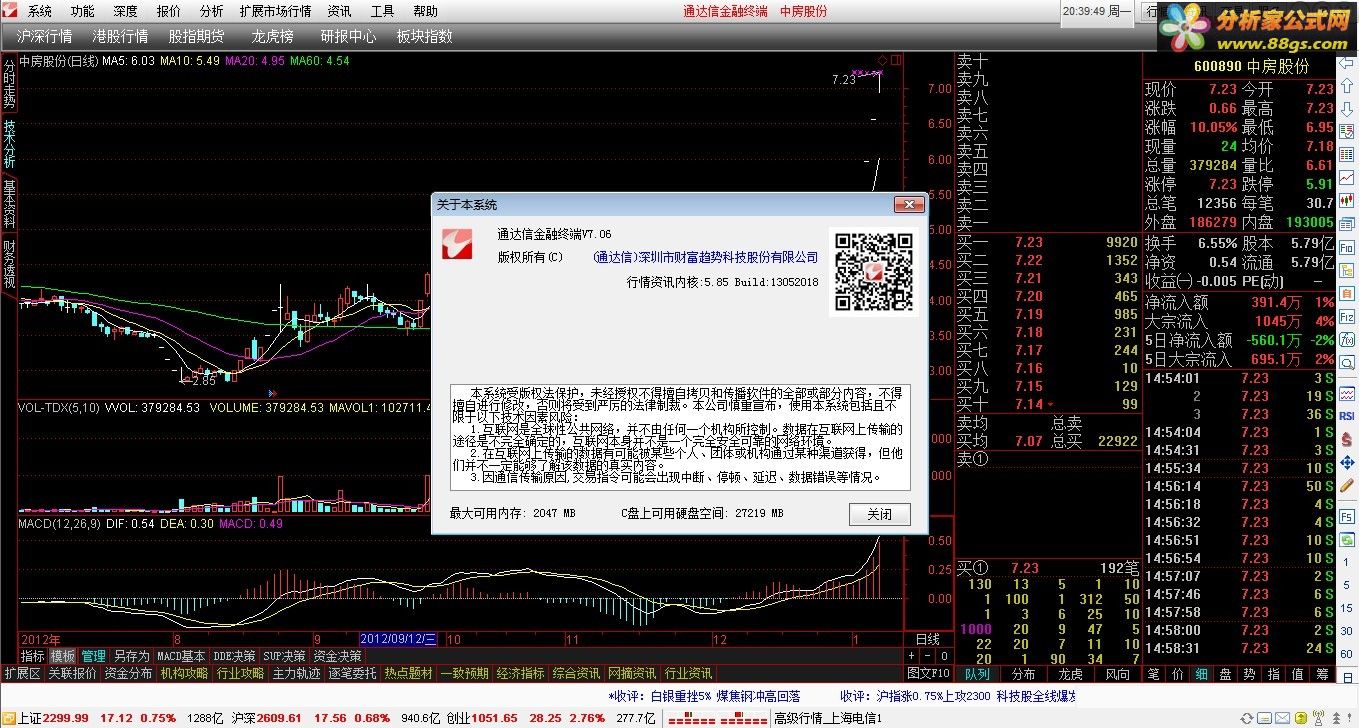Viewport: 1359px width, 728px height.
Task: Click the signal antenna icon in status bar
Action: (x=1318, y=719)
